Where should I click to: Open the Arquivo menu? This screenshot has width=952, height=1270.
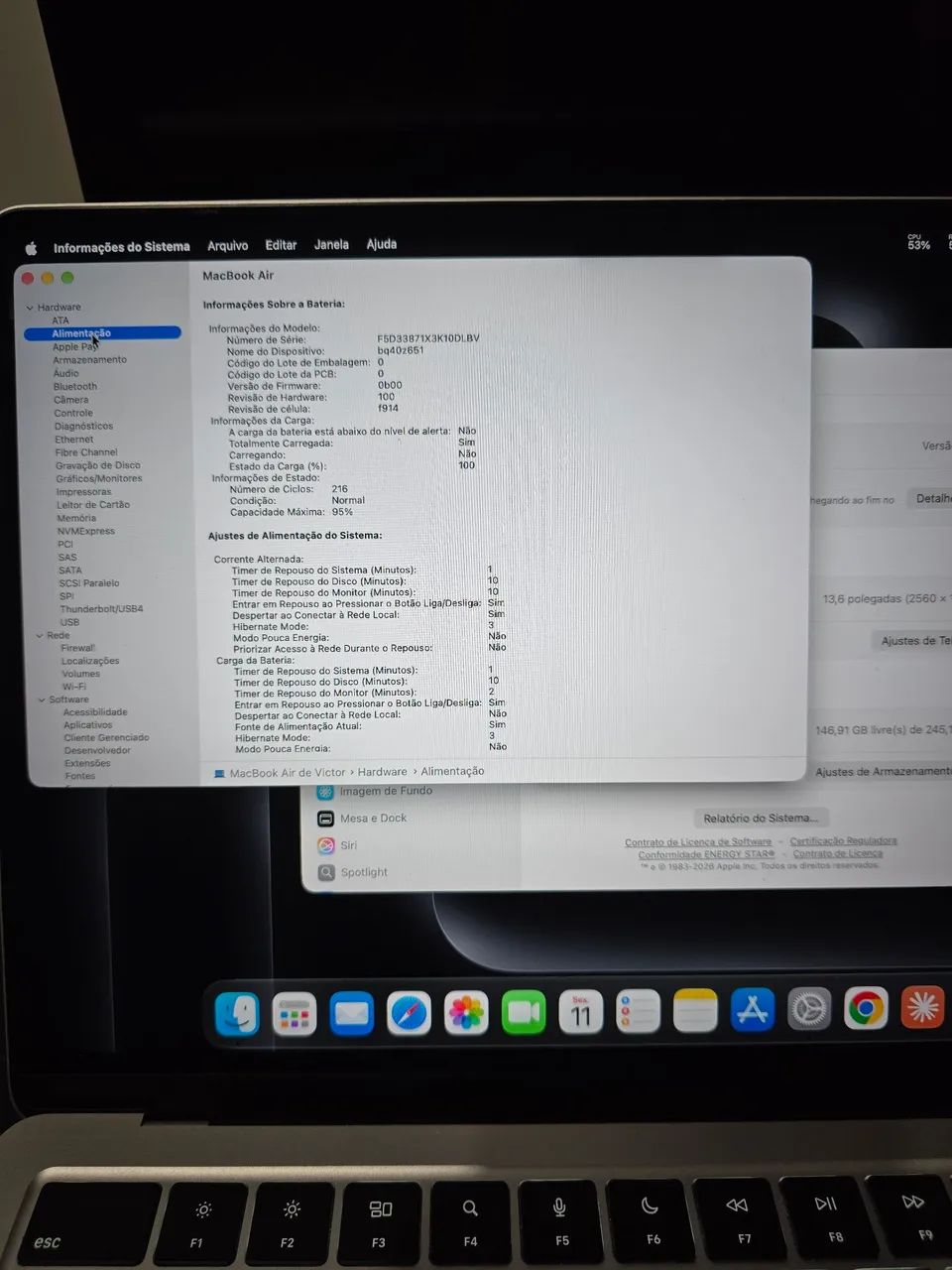click(x=227, y=246)
